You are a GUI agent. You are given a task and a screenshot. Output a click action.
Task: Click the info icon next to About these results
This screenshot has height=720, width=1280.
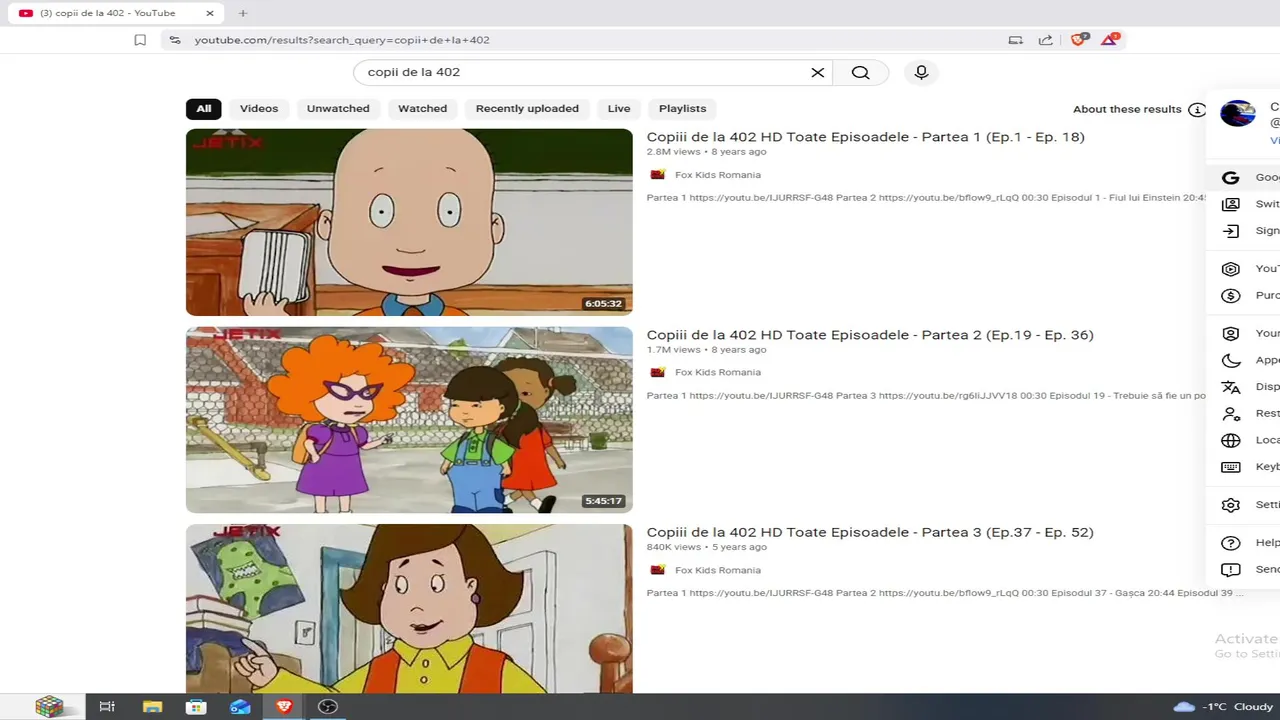[x=1197, y=109]
